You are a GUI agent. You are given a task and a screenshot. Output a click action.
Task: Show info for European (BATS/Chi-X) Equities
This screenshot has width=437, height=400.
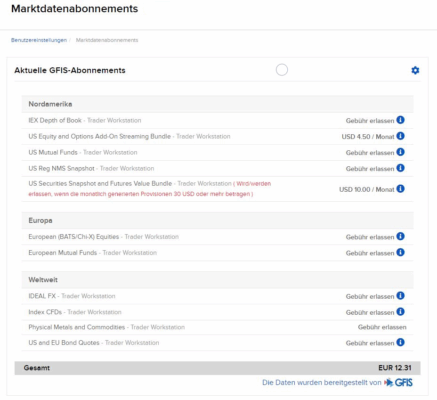400,236
